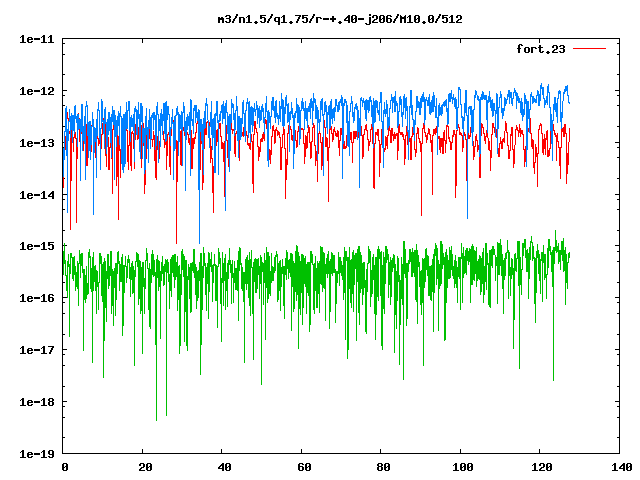Click the 120 x-axis label
This screenshot has height=480, width=640.
[542, 467]
